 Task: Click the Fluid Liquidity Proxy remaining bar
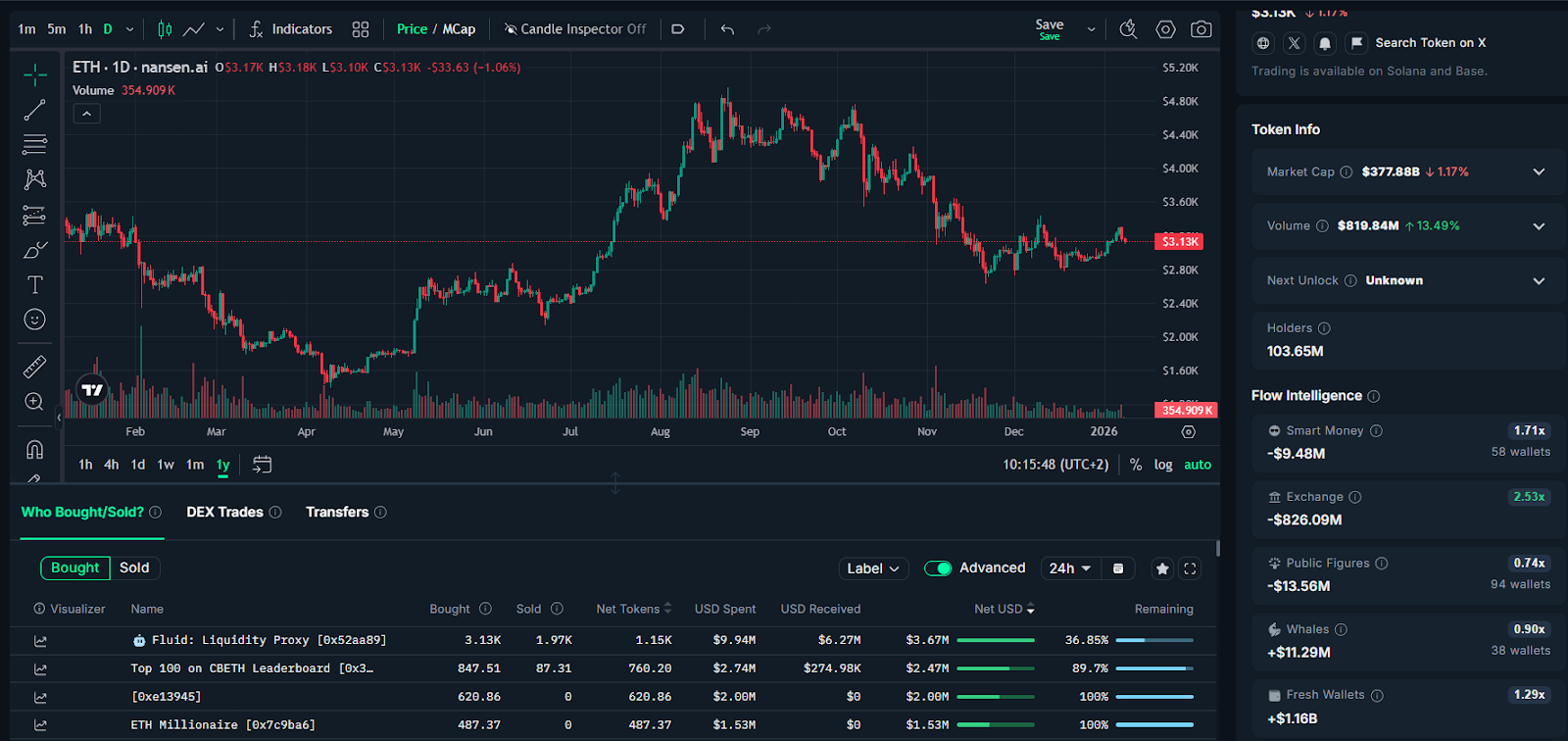click(1154, 640)
